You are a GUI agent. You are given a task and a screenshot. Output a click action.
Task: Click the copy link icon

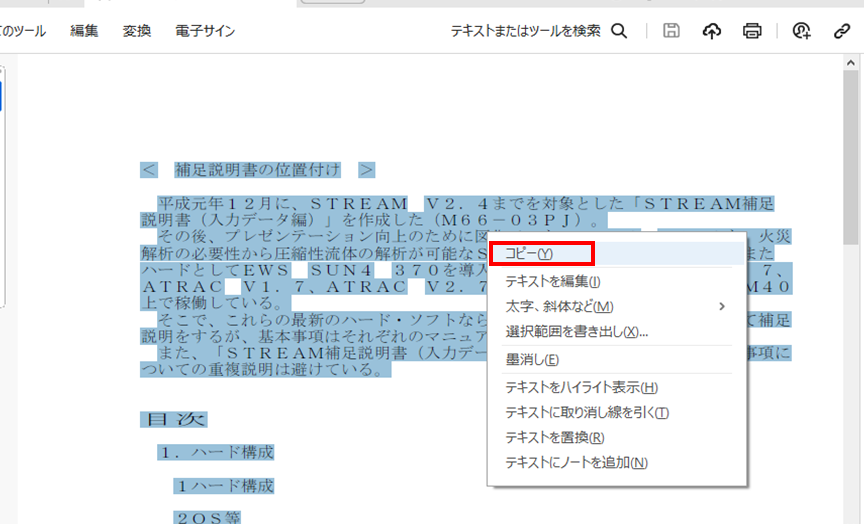842,31
